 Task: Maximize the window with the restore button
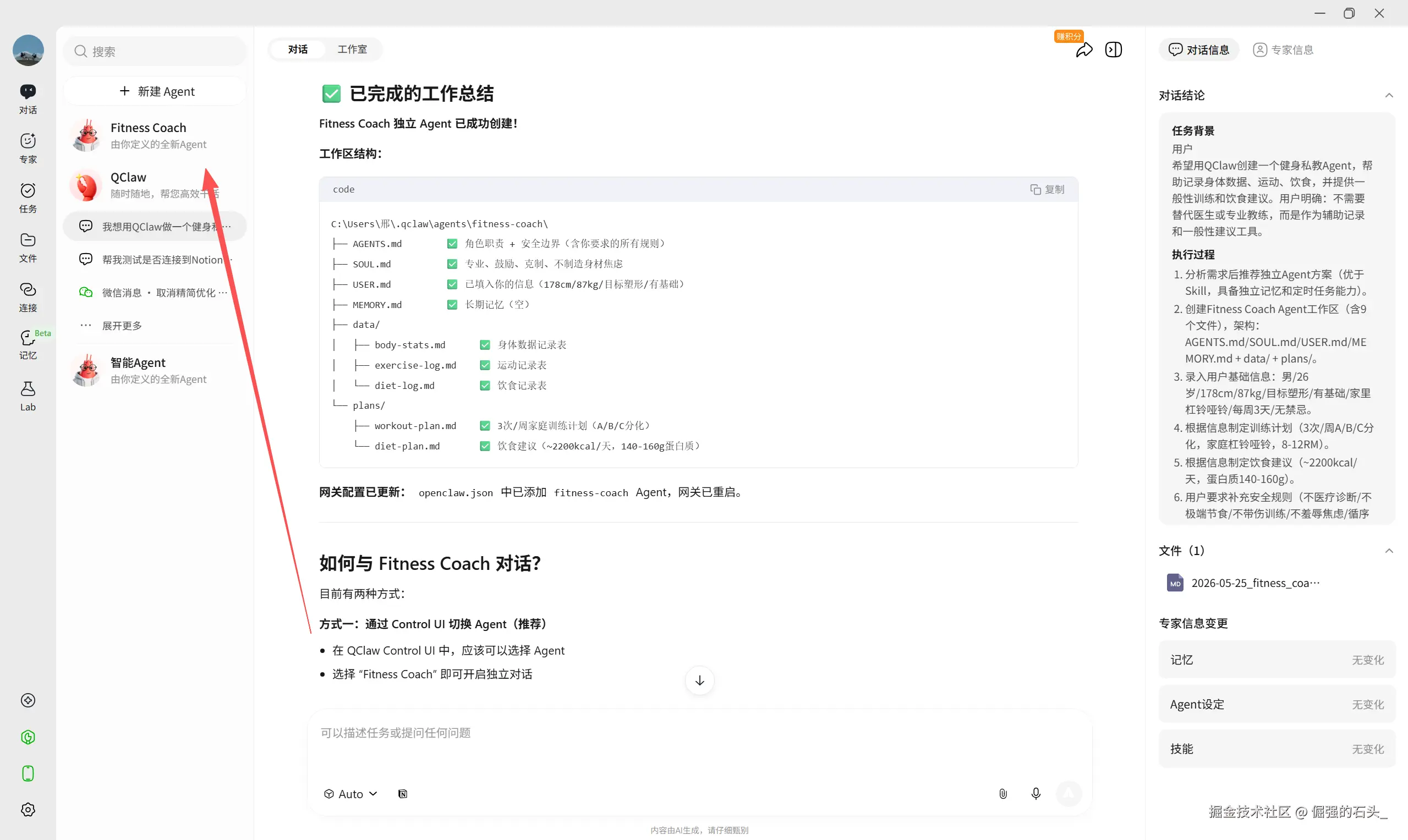click(1349, 13)
